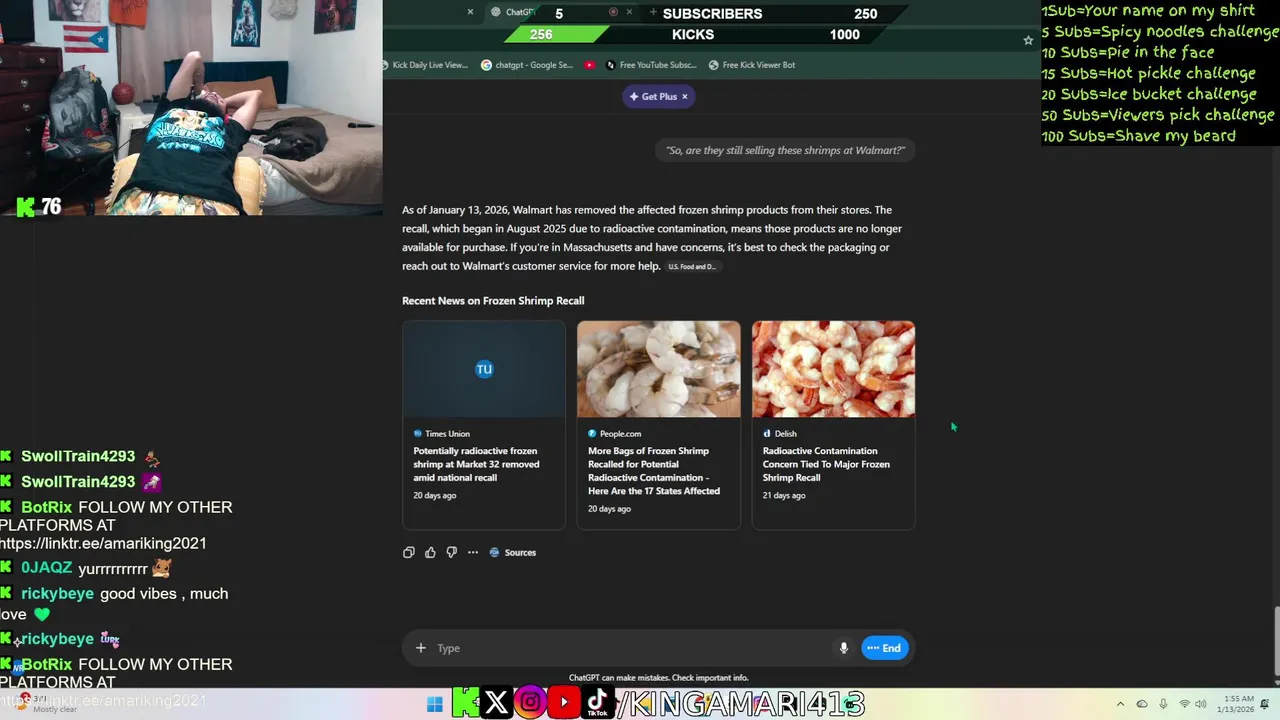Open the U.S. Food and D... citation
This screenshot has width=1280, height=720.
[x=692, y=267]
